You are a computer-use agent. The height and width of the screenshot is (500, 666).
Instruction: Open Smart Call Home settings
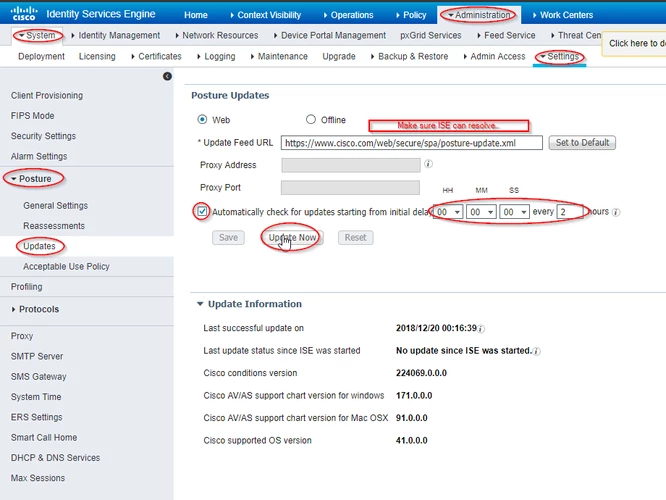pos(44,438)
